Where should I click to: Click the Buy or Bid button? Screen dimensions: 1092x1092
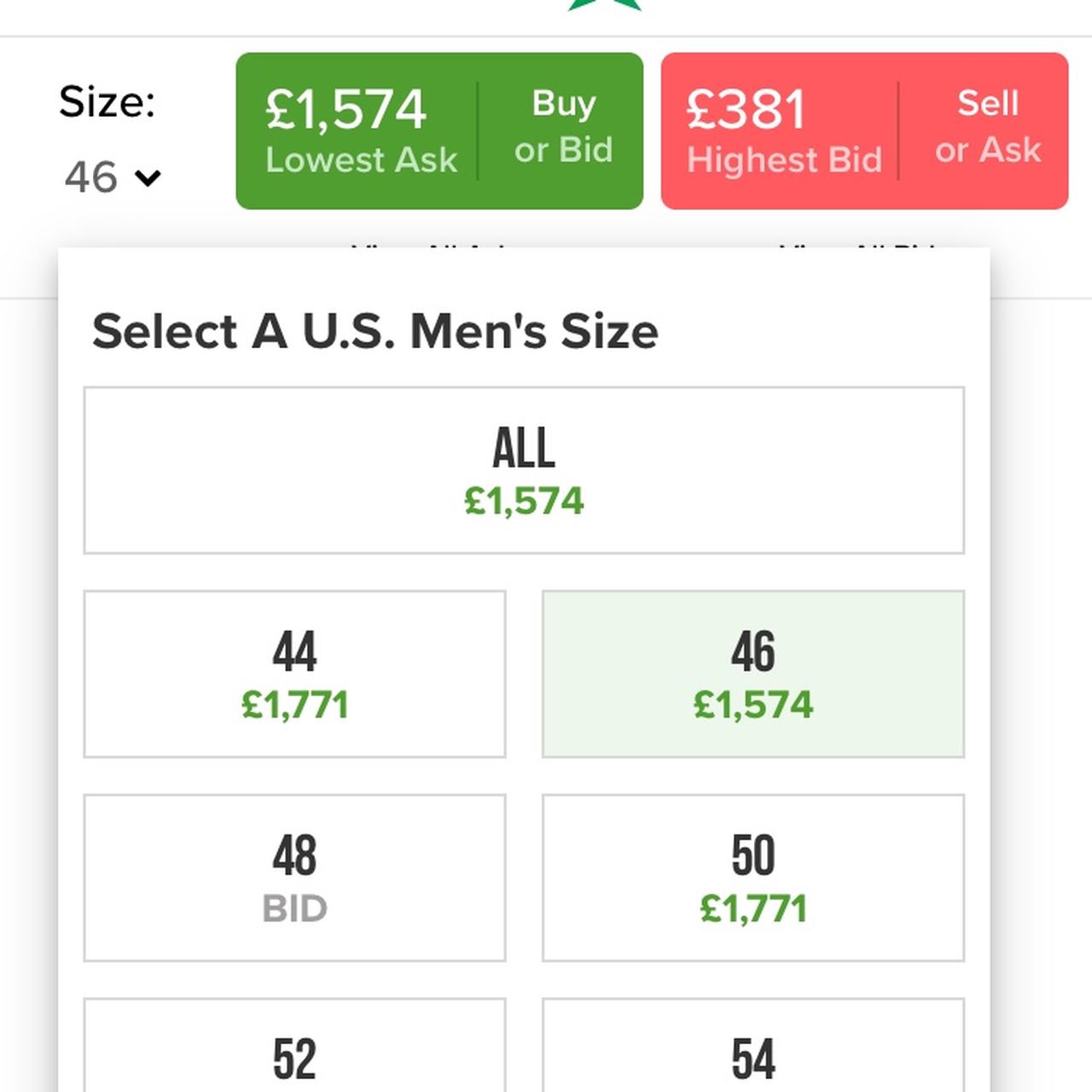(x=562, y=127)
